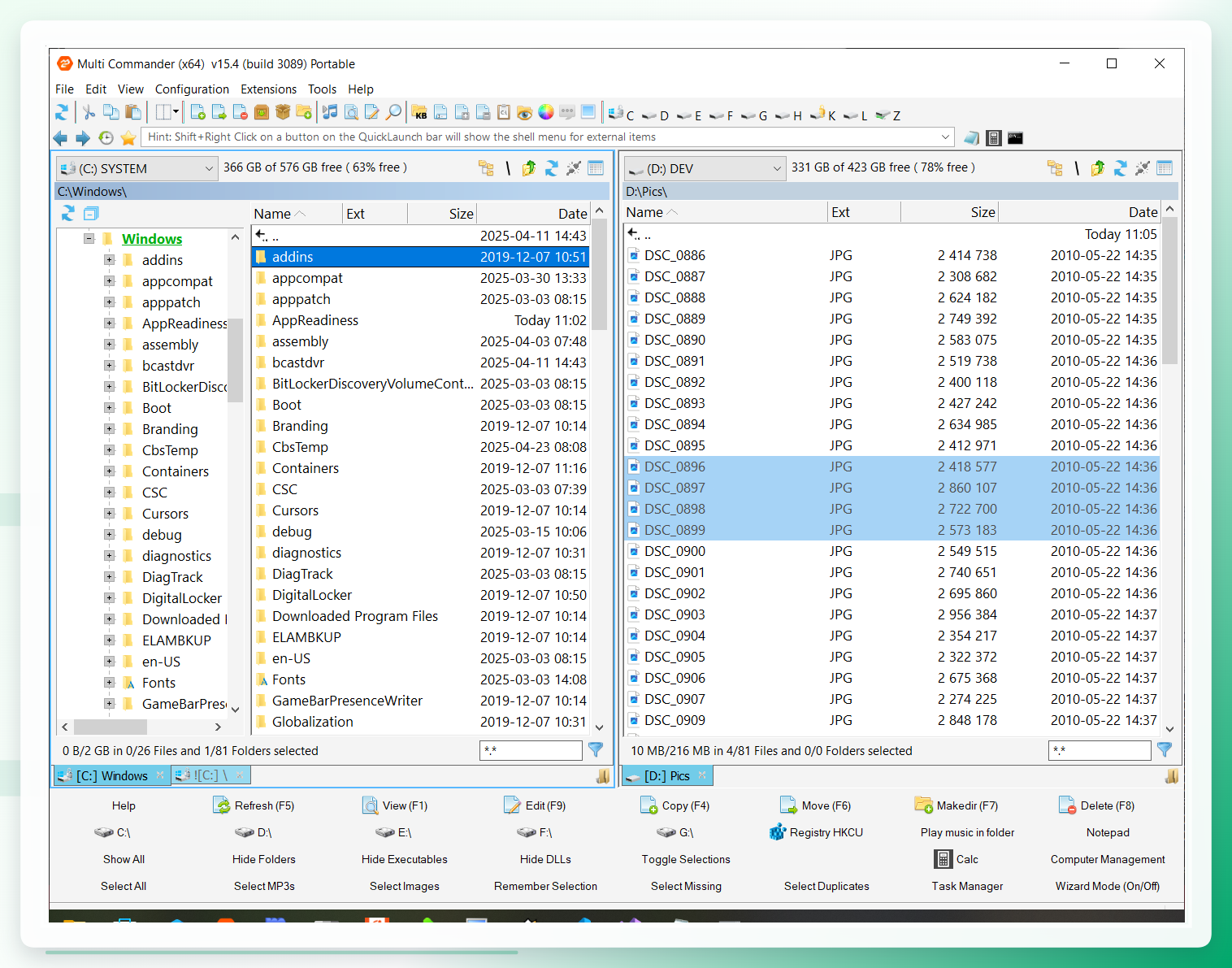Click the Refresh (F5) button

click(254, 805)
